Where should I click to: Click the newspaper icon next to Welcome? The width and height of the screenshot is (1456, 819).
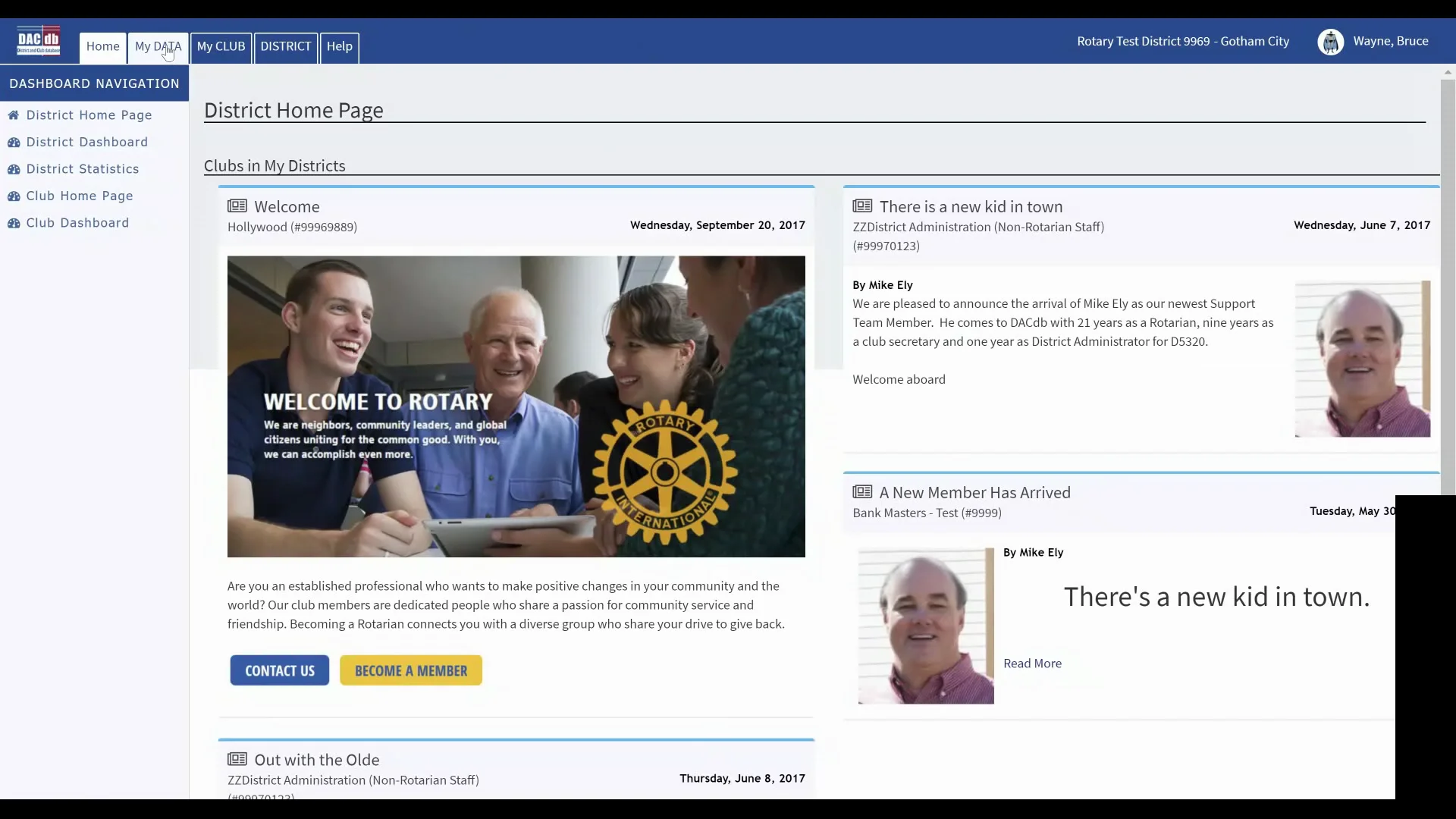[237, 206]
